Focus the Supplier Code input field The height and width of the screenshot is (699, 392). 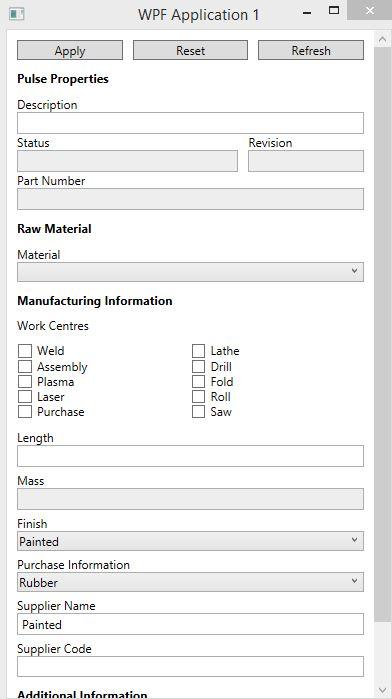(190, 666)
